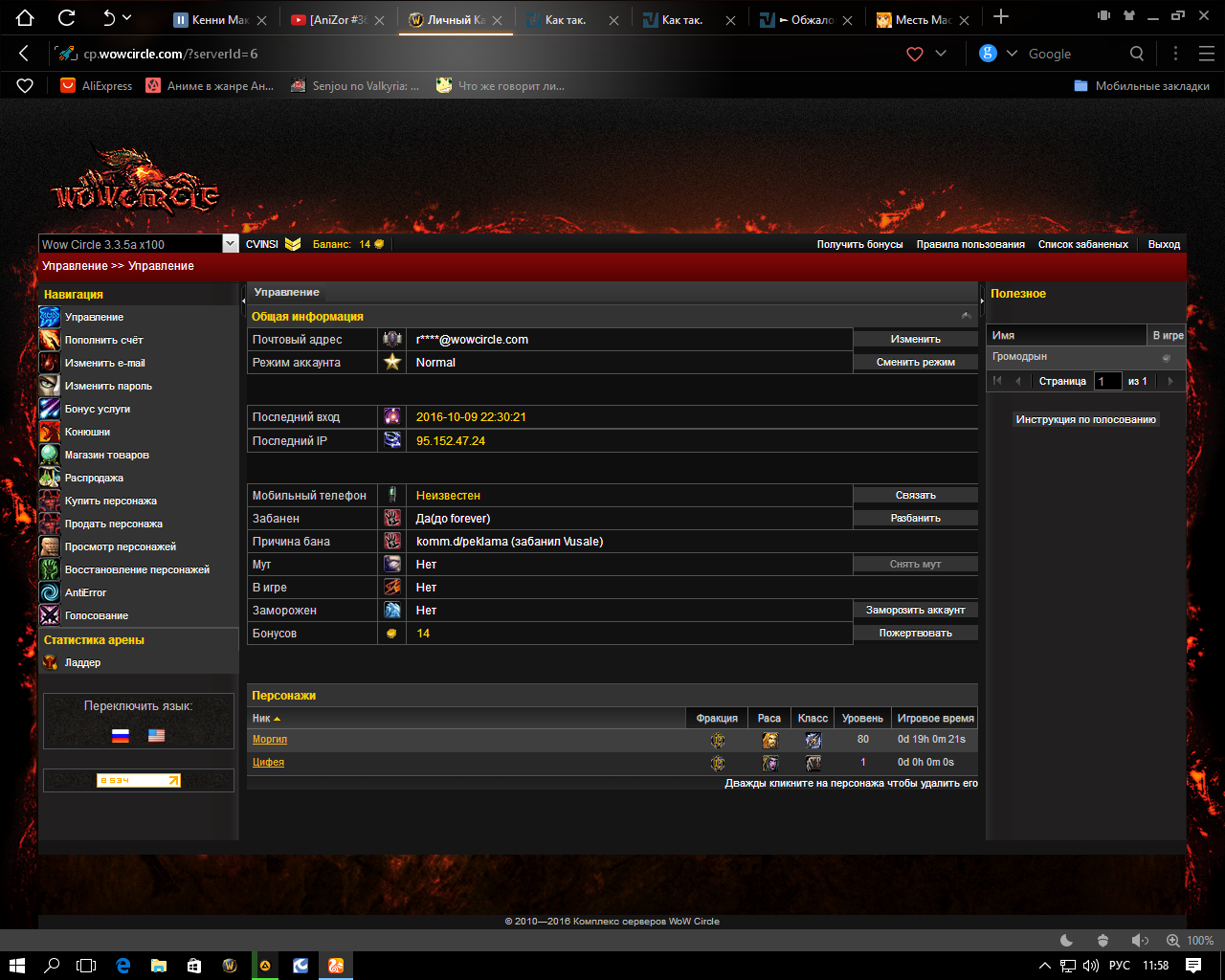Click the Russian flag language icon
This screenshot has height=980, width=1225.
(x=120, y=735)
